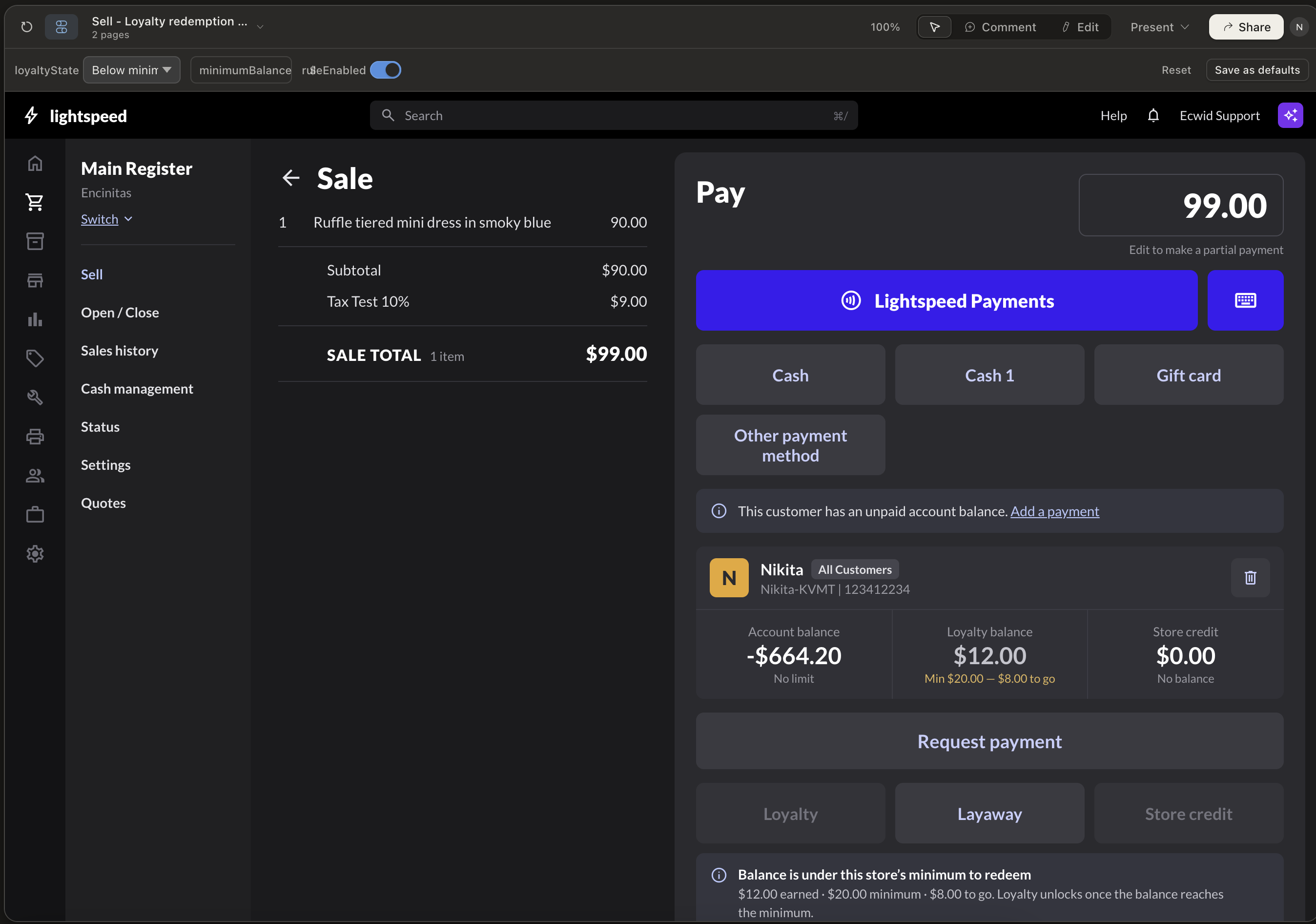The image size is (1316, 924).
Task: Click the keyboard manual entry button
Action: coord(1245,300)
